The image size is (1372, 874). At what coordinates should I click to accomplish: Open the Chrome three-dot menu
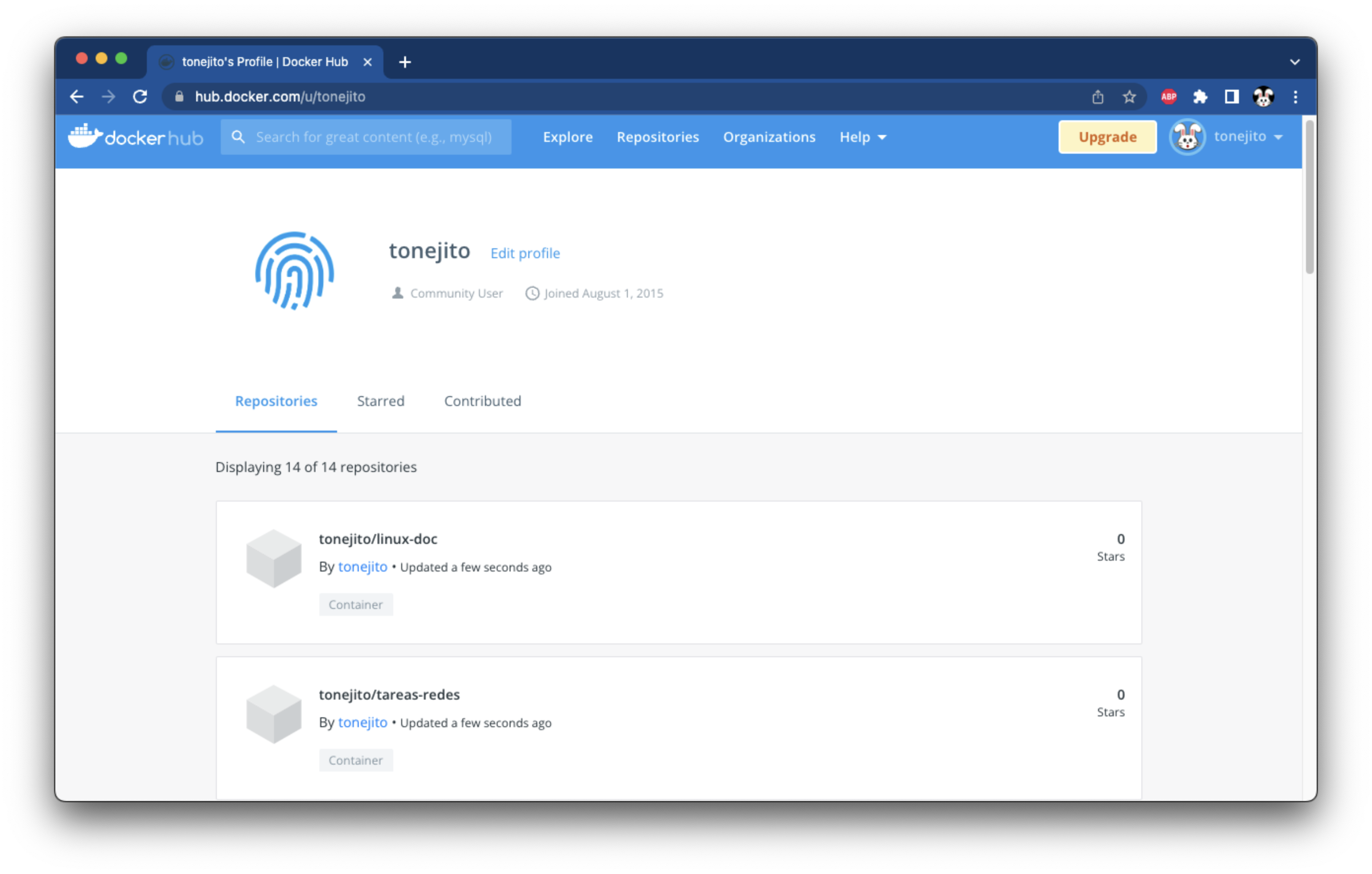(x=1295, y=97)
